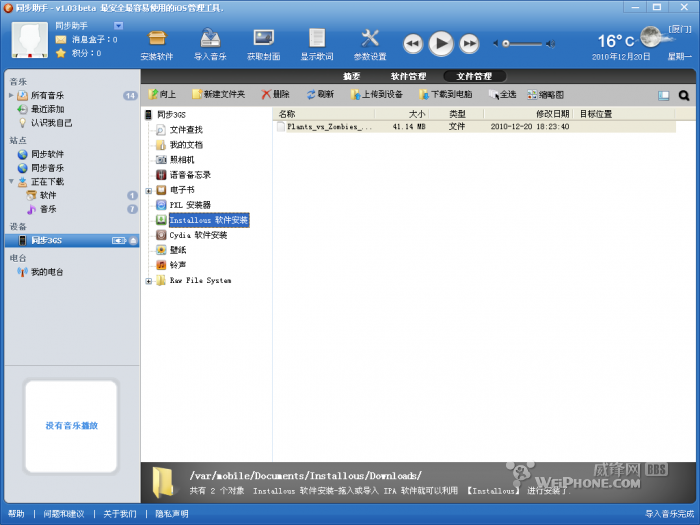Skip to the next track
Screen dimensions: 700x525
pos(469,44)
